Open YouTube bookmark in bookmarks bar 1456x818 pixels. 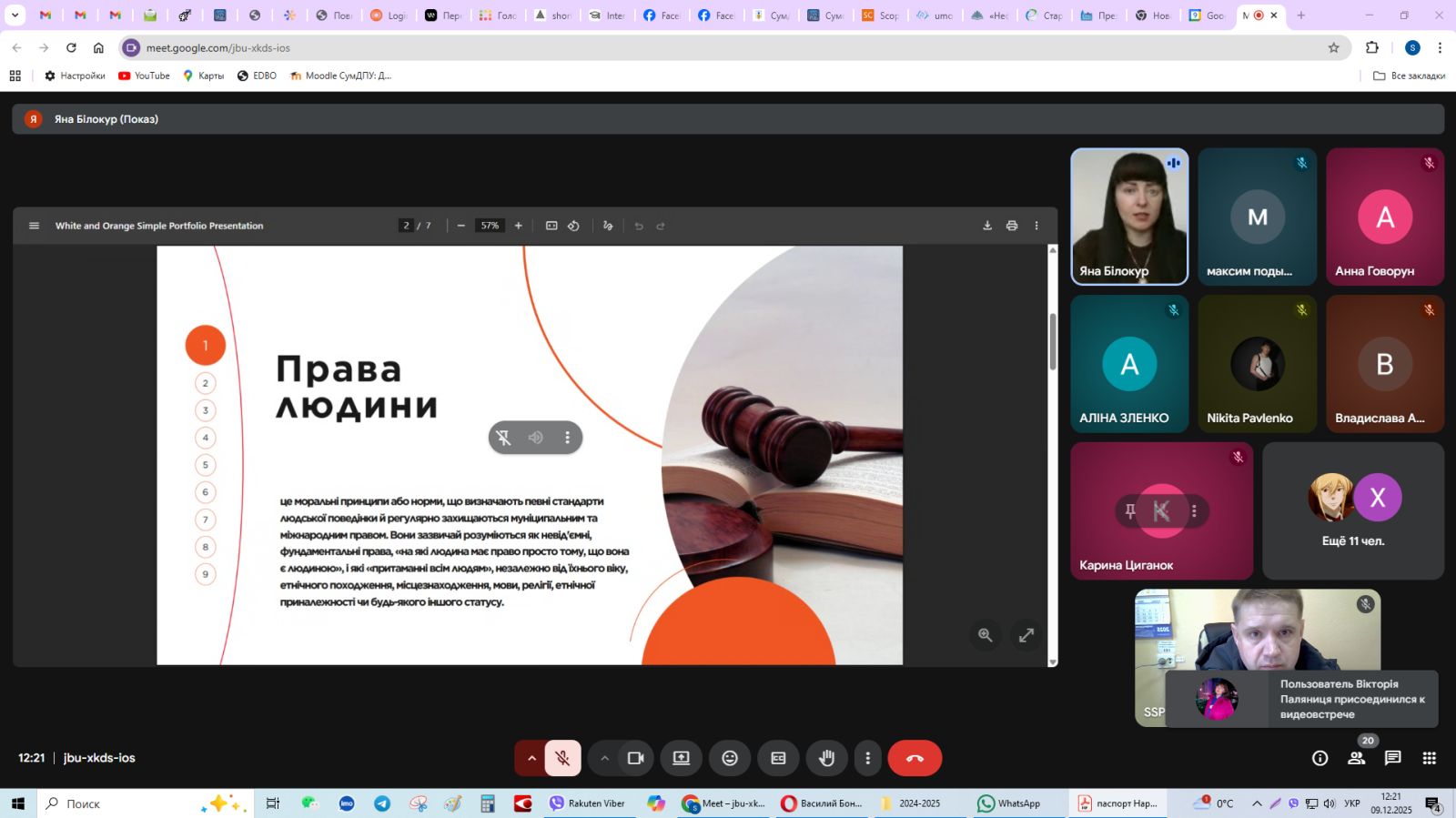click(x=145, y=76)
